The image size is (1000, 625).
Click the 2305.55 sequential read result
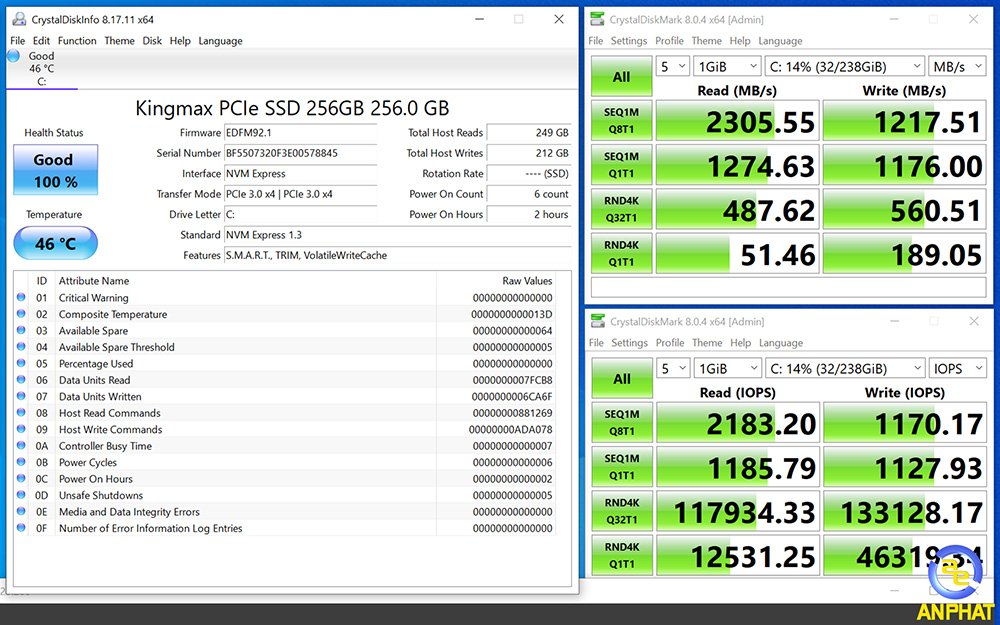click(x=737, y=121)
